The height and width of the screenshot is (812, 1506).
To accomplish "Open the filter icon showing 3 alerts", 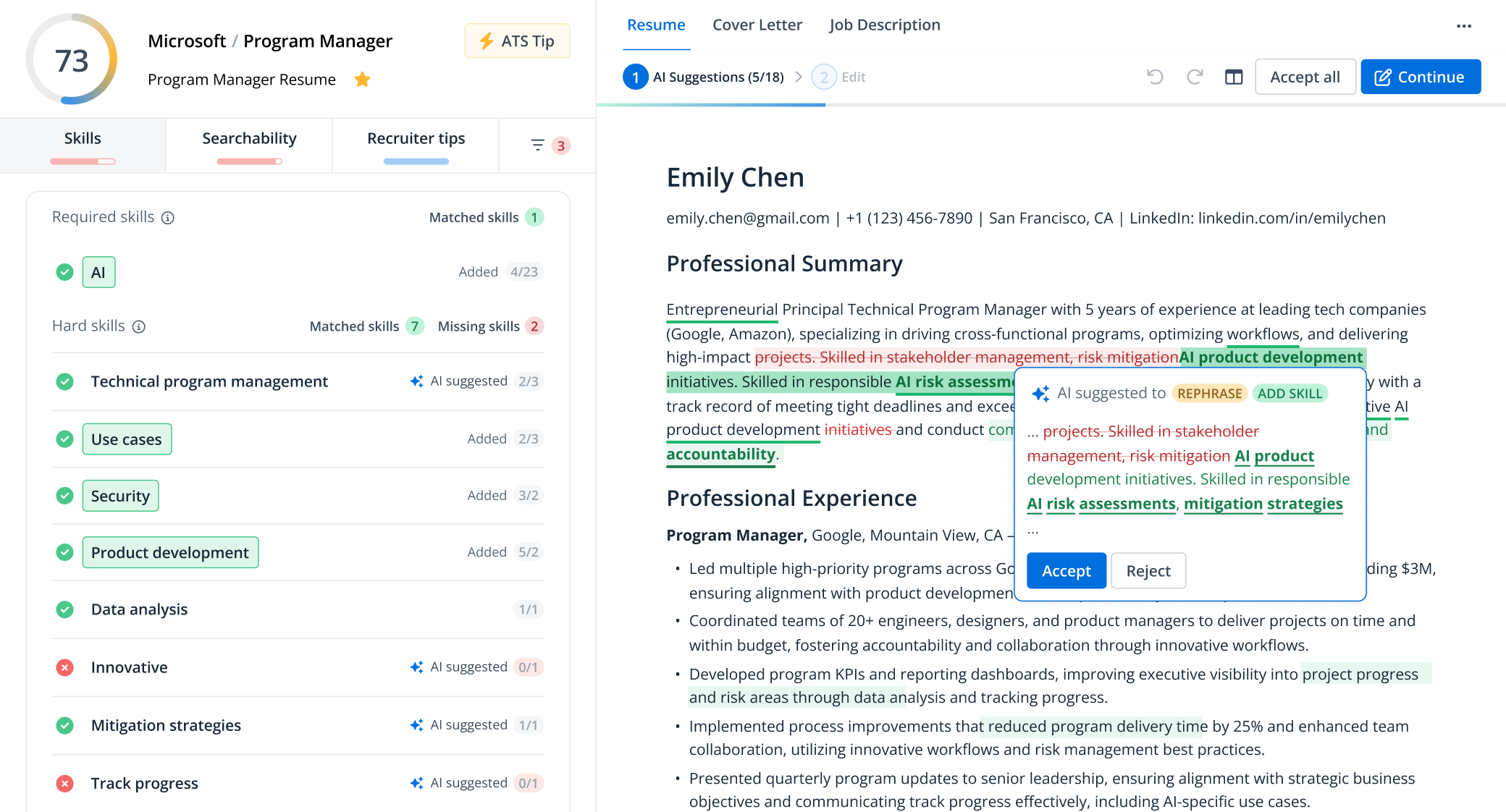I will (537, 145).
